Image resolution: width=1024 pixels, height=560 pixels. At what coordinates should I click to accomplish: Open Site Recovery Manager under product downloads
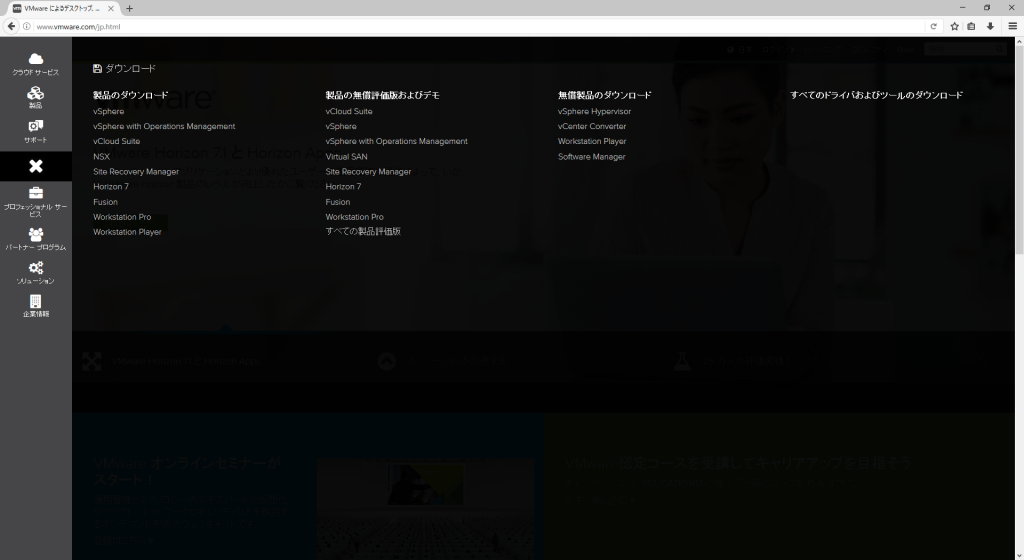coord(136,172)
